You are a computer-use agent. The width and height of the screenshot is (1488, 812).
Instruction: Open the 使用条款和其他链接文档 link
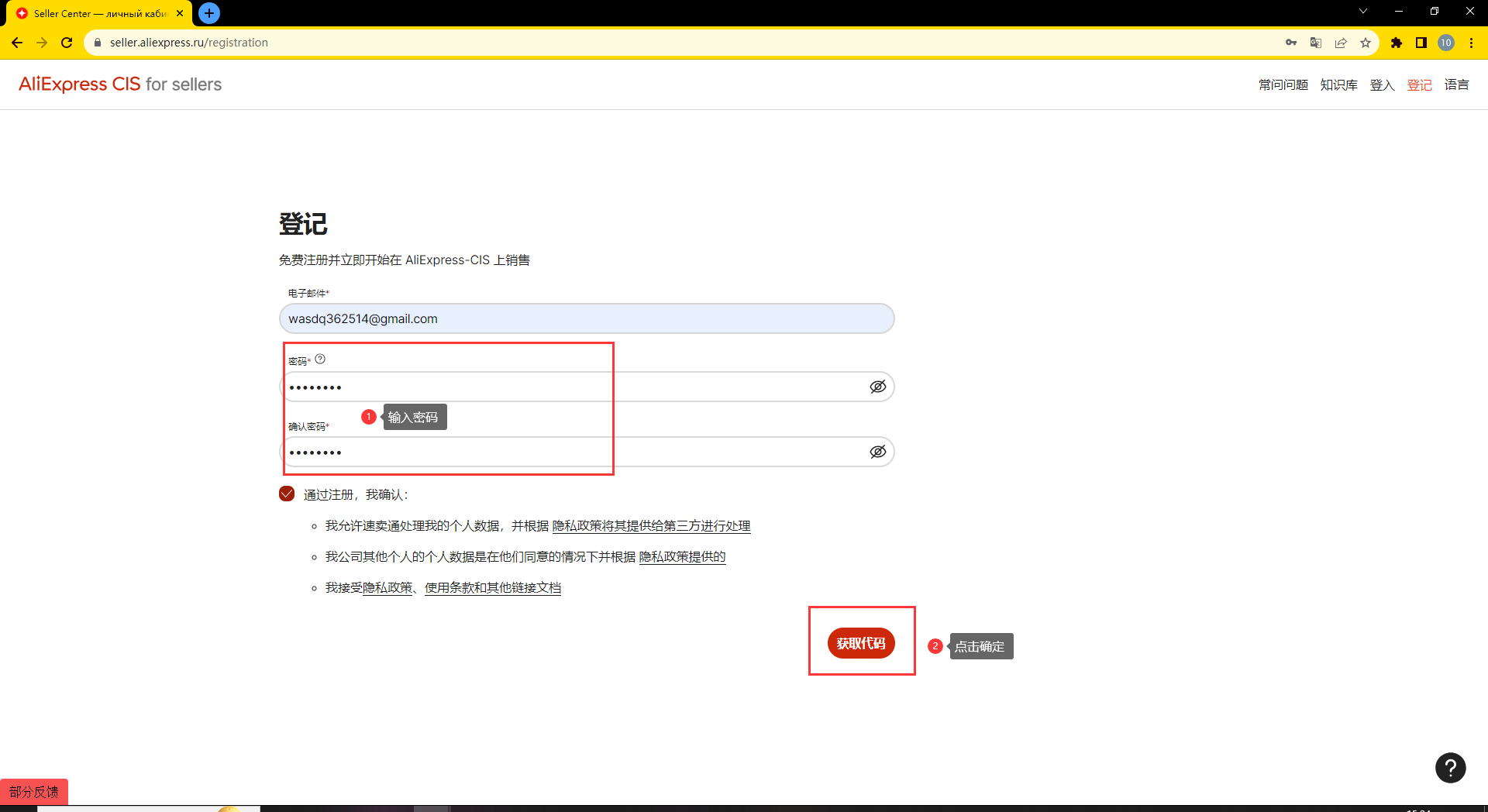493,588
